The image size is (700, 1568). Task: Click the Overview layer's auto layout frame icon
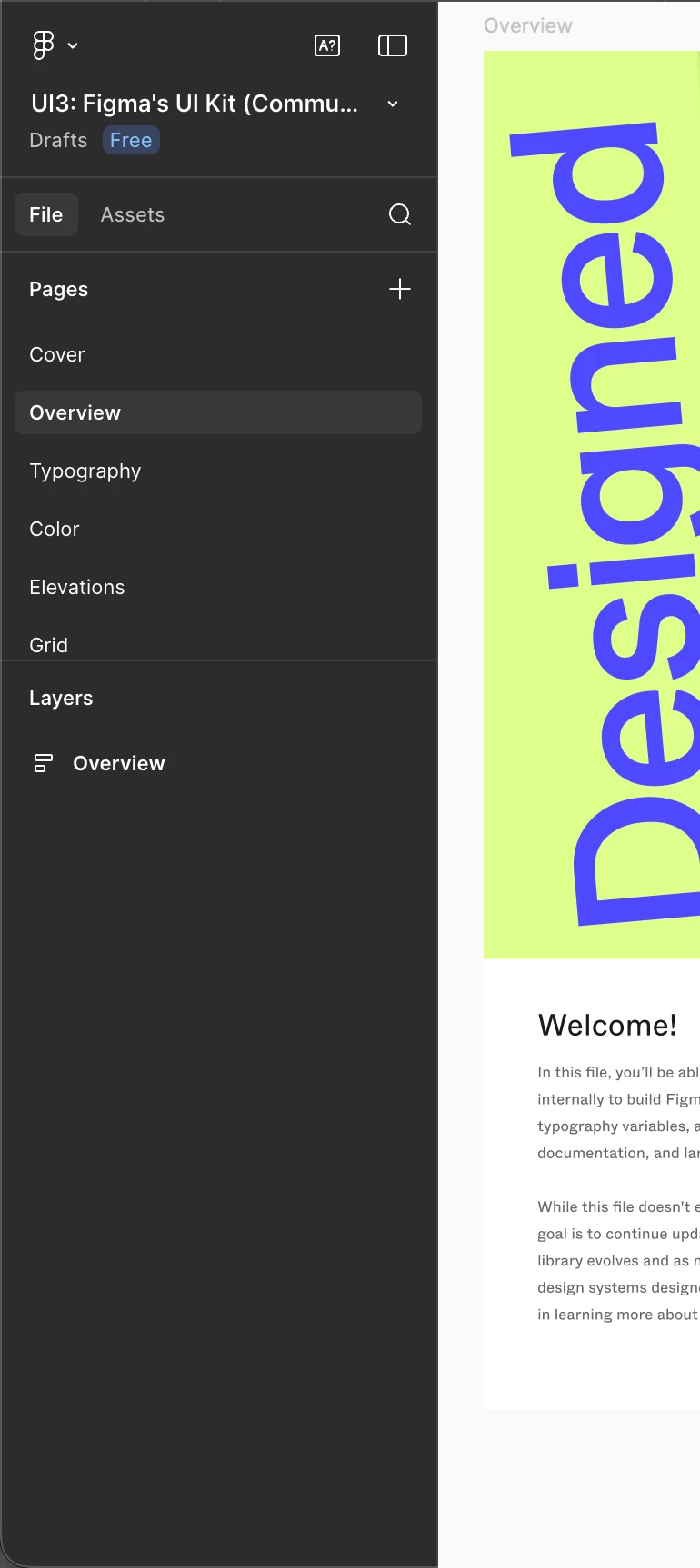[43, 763]
